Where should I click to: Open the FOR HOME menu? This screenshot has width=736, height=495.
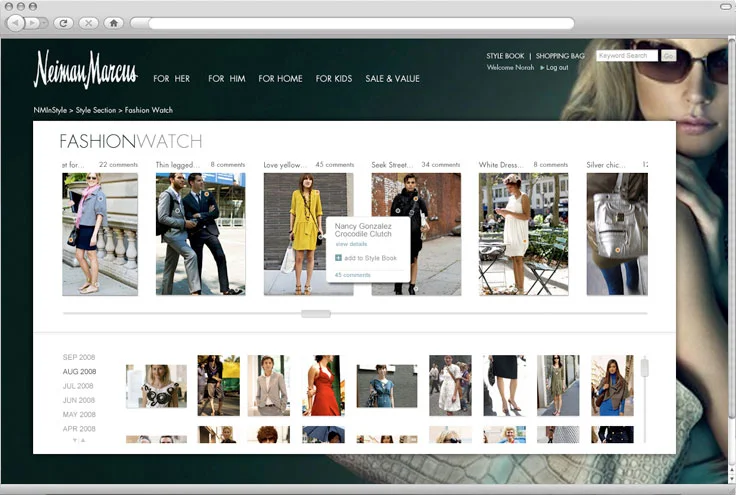(x=280, y=79)
